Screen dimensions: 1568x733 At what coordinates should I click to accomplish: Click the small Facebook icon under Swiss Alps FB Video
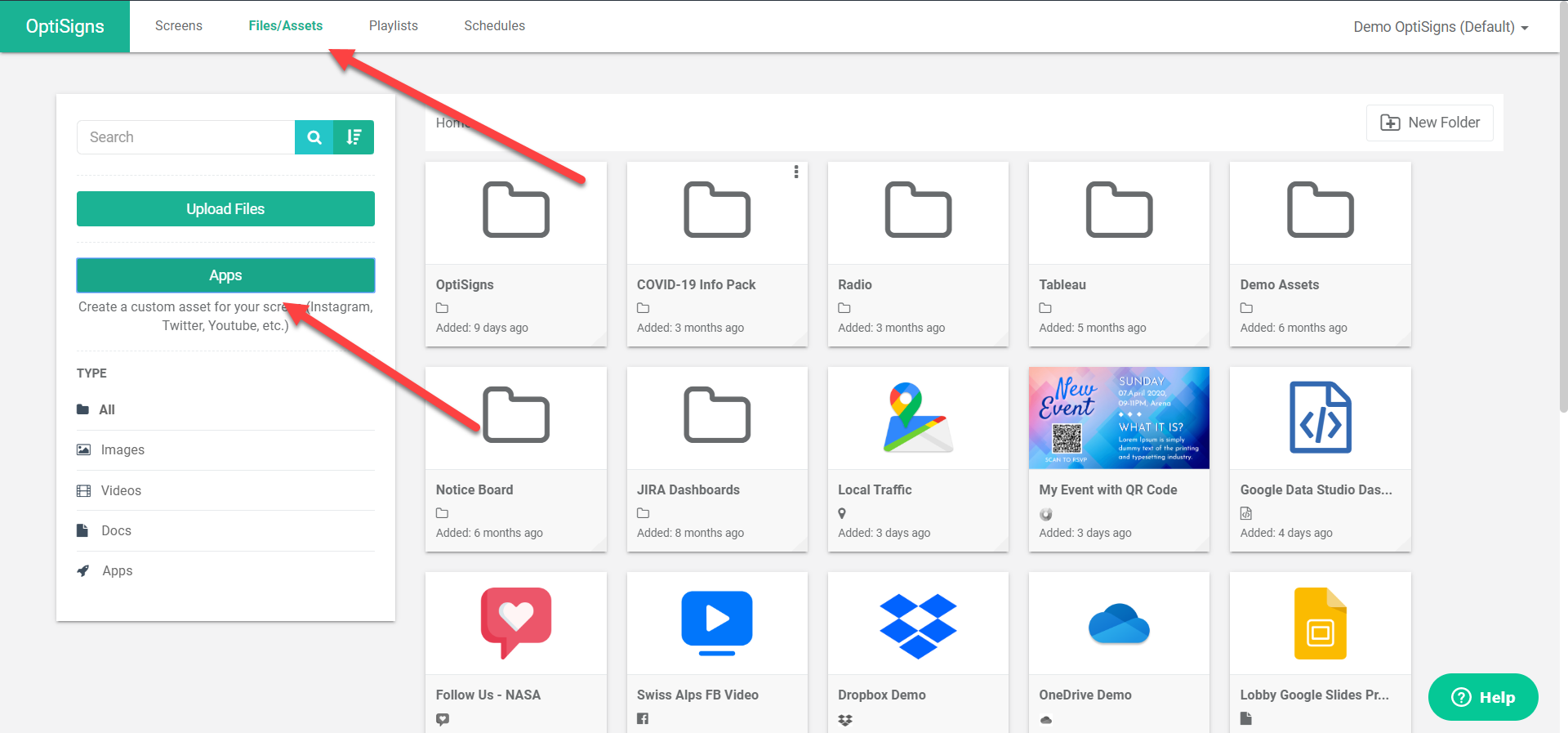[643, 719]
